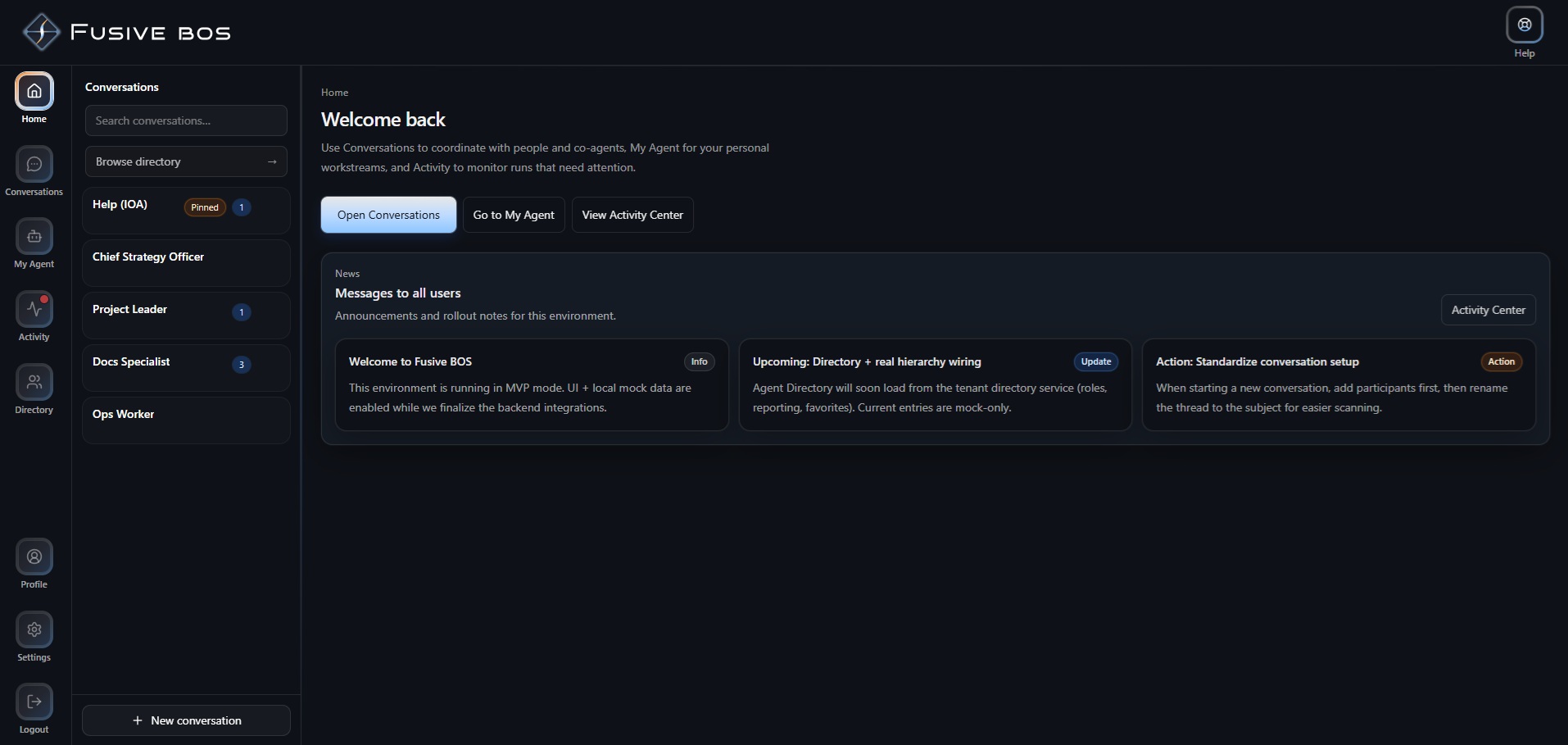
Task: Open Help from the top-right icon
Action: [x=1524, y=25]
